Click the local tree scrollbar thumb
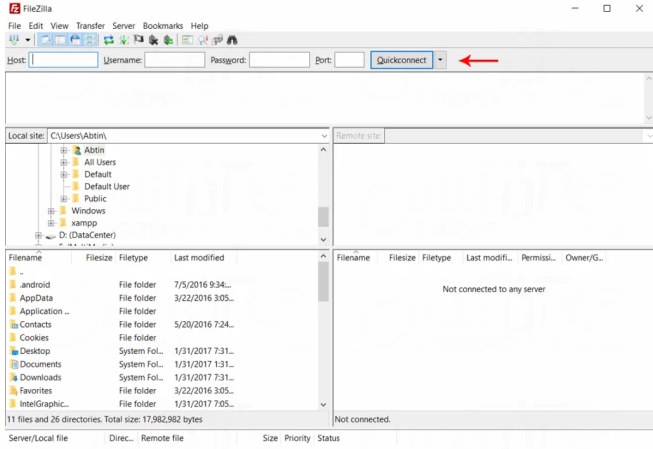The image size is (653, 449). point(324,217)
